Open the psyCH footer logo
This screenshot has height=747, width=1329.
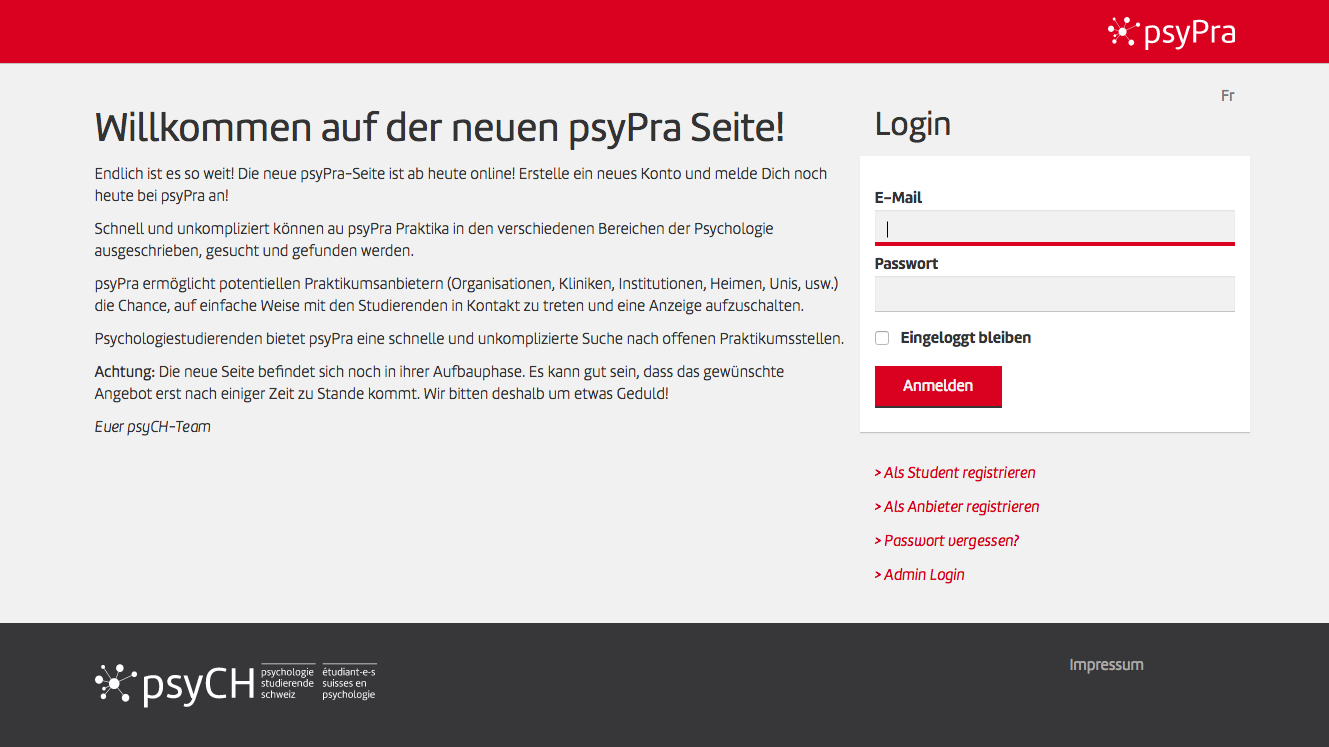click(235, 683)
